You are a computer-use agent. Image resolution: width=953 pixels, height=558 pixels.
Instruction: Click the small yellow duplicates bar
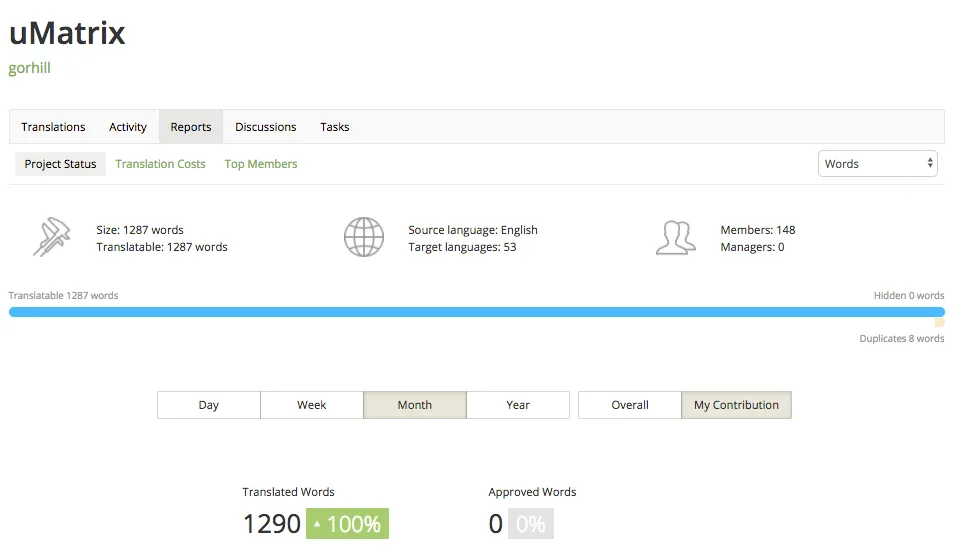pyautogui.click(x=940, y=323)
